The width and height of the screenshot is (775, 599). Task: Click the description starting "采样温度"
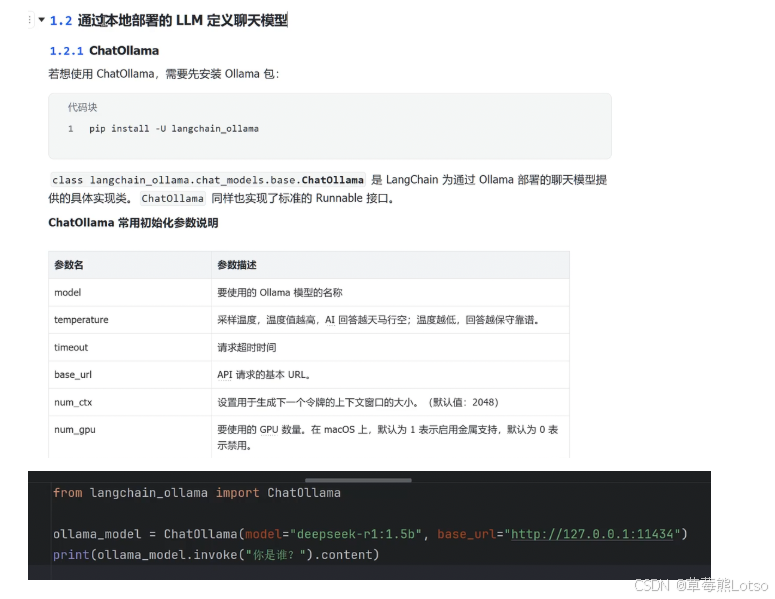(378, 320)
